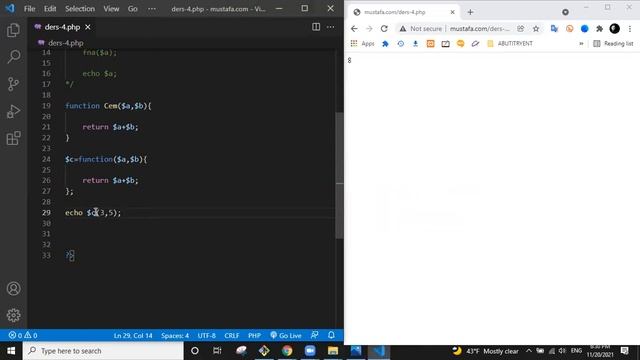Open Chrome Reading list
The width and height of the screenshot is (640, 360).
click(613, 44)
